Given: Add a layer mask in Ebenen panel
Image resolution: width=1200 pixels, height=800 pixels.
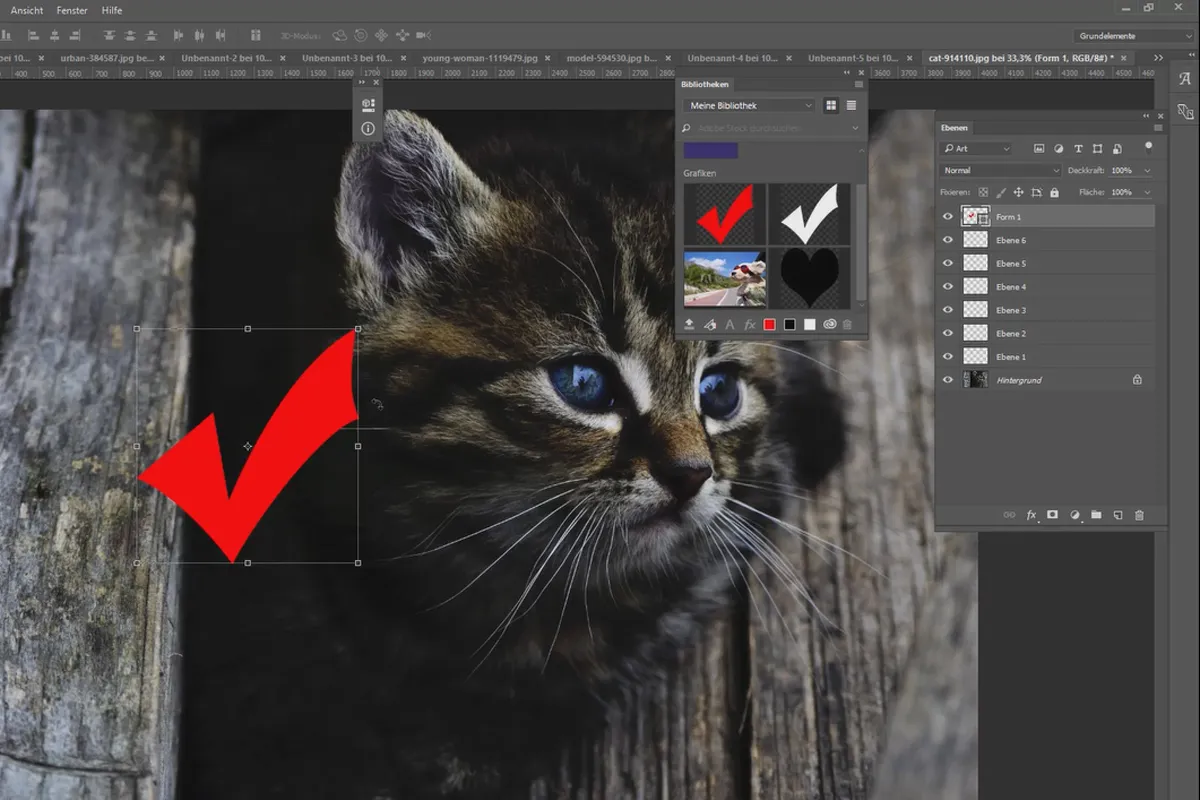Looking at the screenshot, I should point(1053,515).
